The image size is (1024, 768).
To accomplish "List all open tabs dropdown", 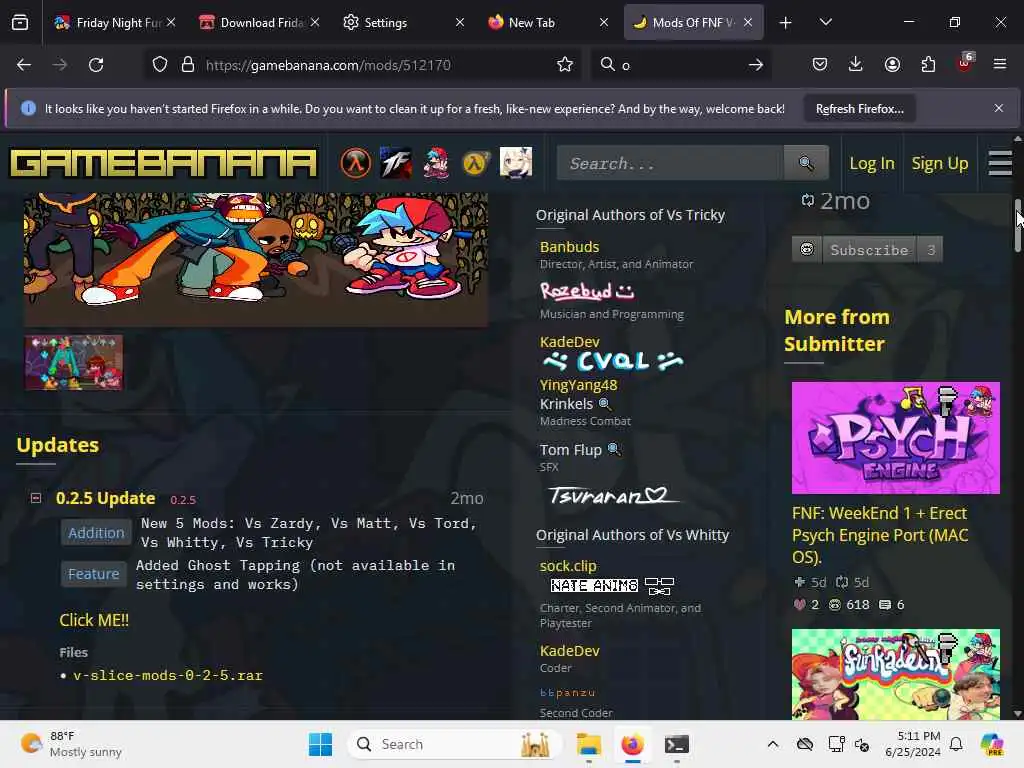I will pyautogui.click(x=825, y=22).
